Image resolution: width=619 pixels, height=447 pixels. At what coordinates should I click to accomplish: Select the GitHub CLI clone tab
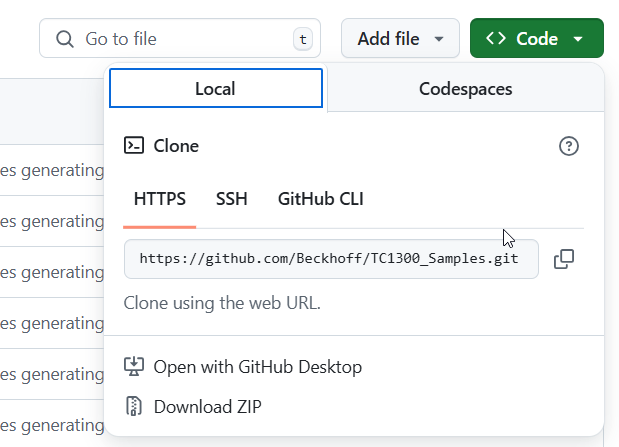320,199
